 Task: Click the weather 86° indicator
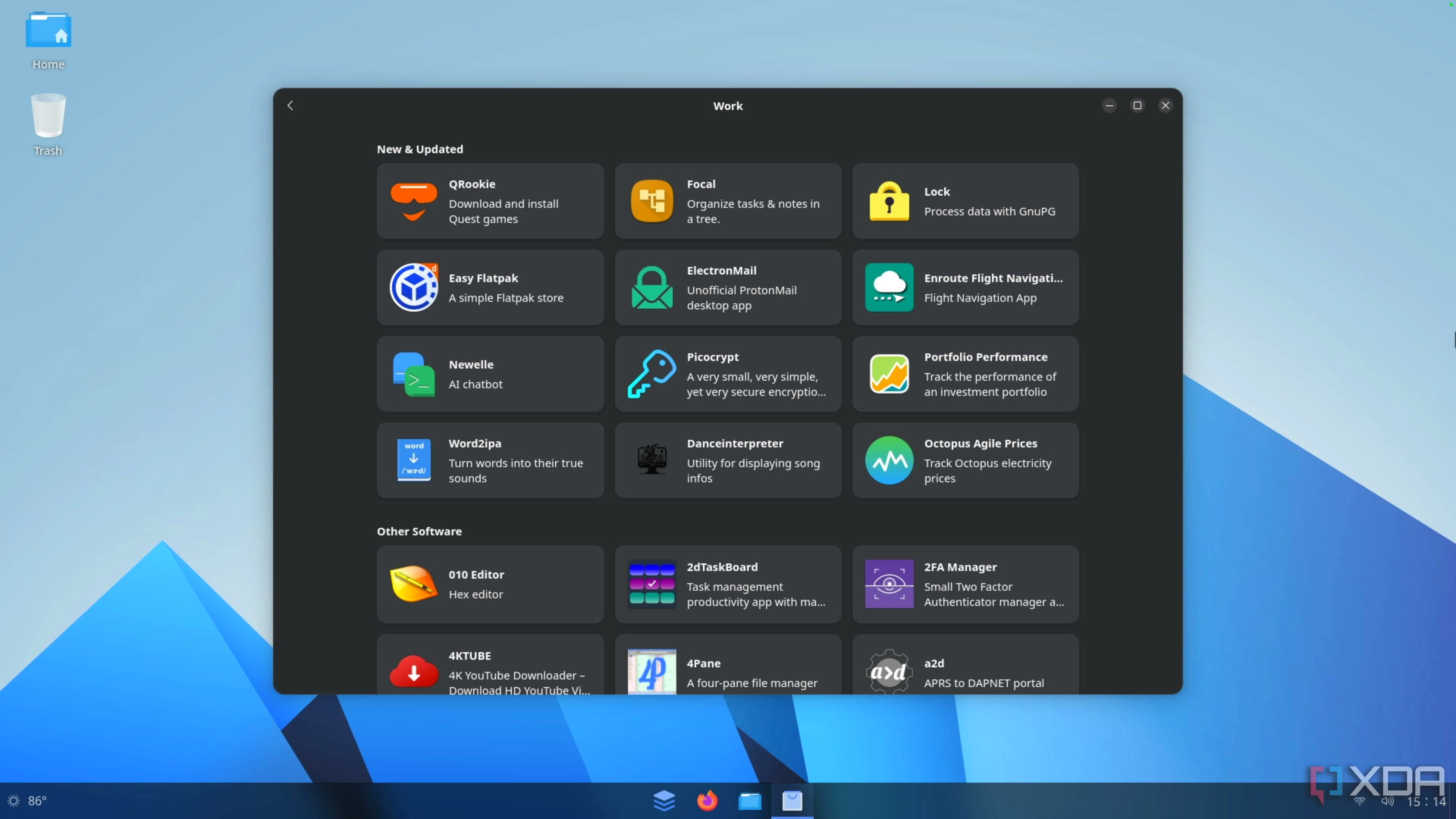[27, 801]
